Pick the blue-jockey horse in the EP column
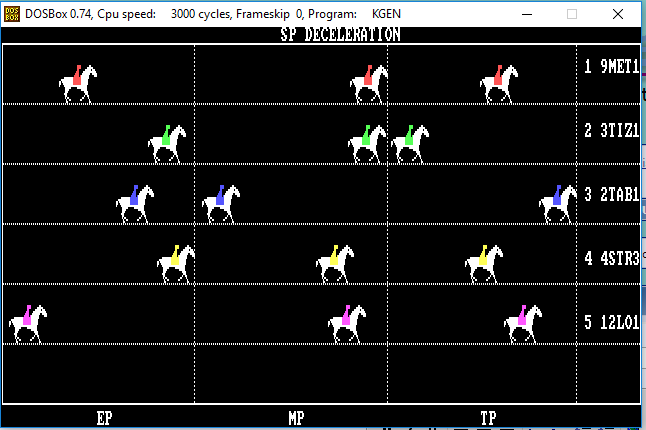The width and height of the screenshot is (646, 430). (x=135, y=204)
